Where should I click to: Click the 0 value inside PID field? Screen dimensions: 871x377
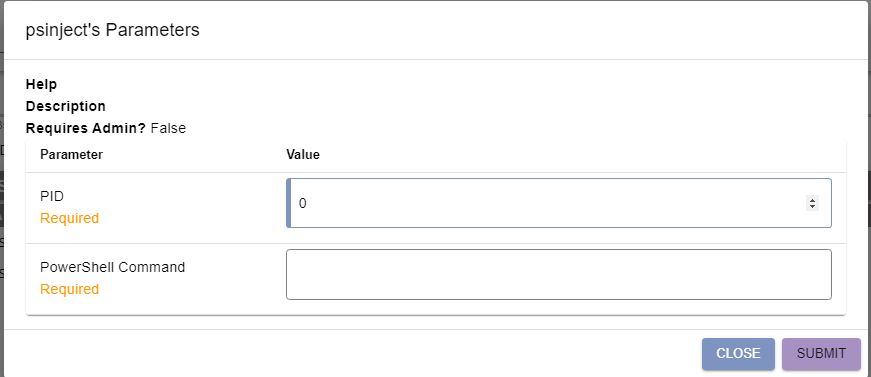coord(303,203)
